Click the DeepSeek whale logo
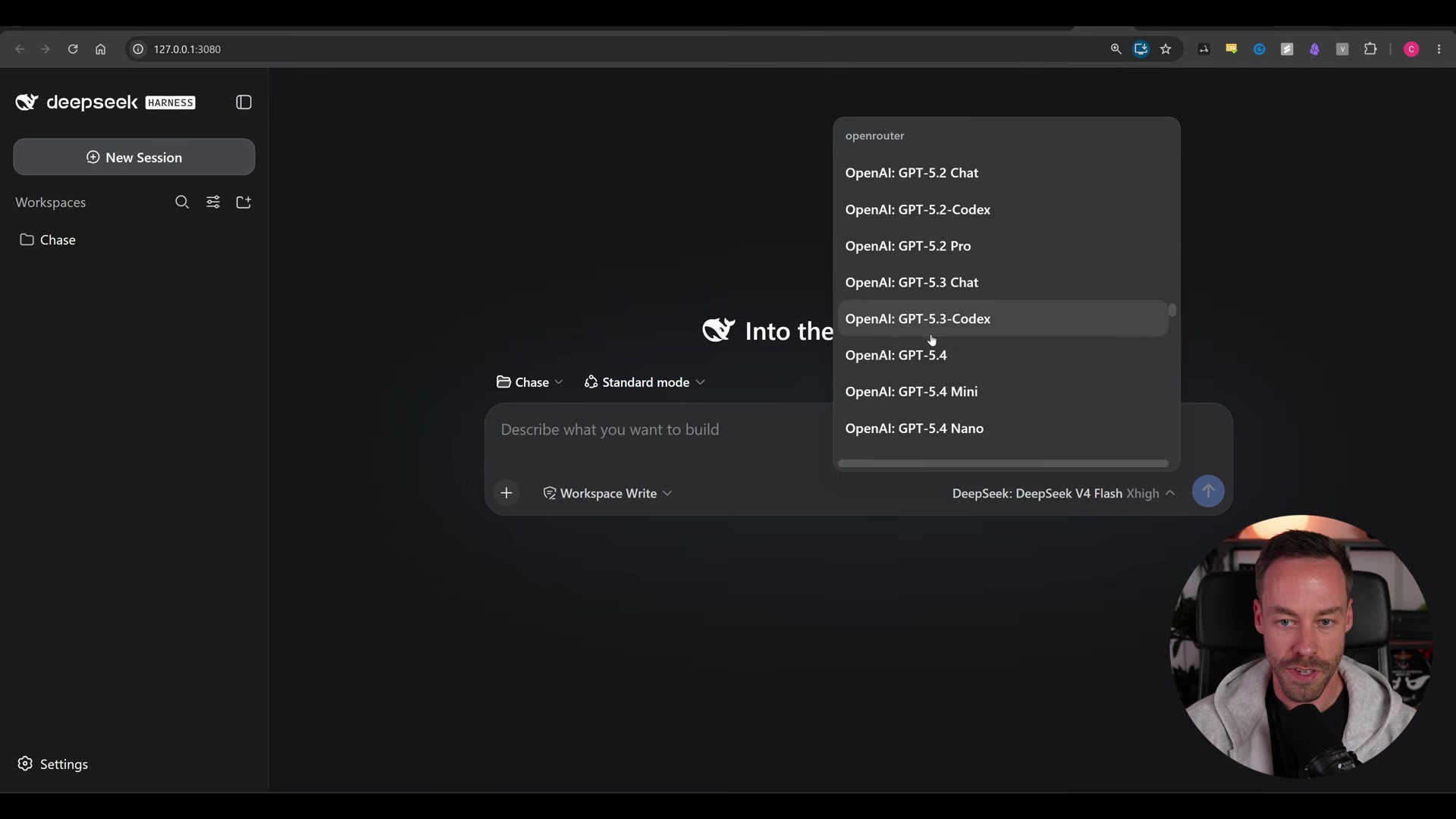 pos(27,102)
